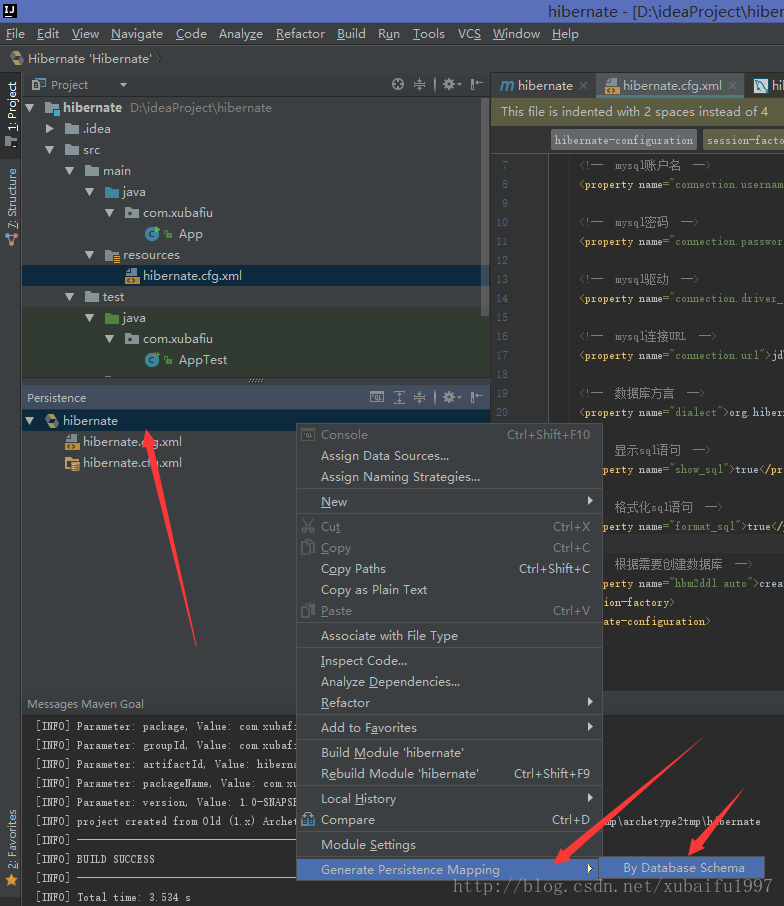
Task: Click hibernate-configuration breadcrumb
Action: (623, 140)
